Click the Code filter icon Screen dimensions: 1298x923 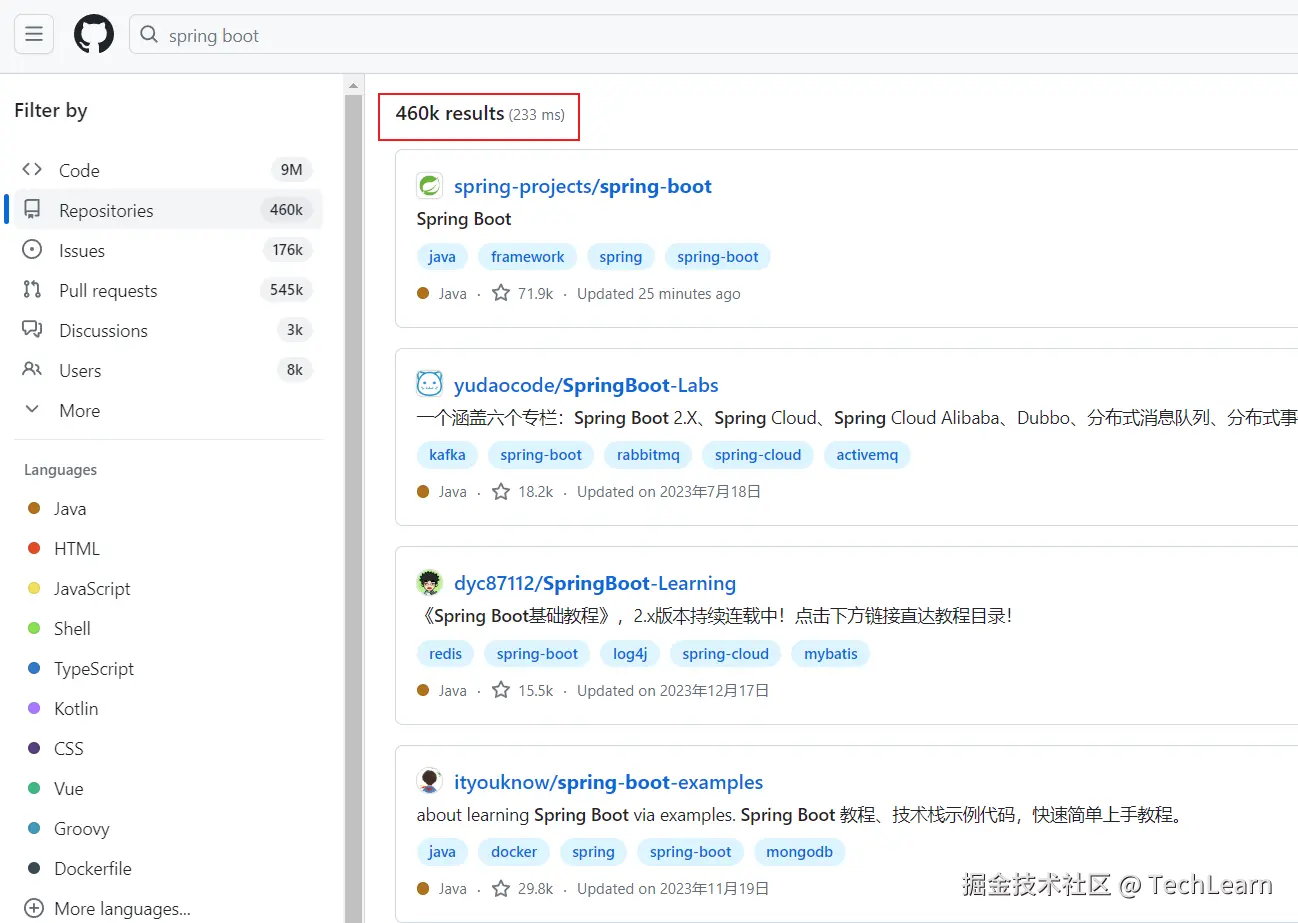[x=32, y=170]
